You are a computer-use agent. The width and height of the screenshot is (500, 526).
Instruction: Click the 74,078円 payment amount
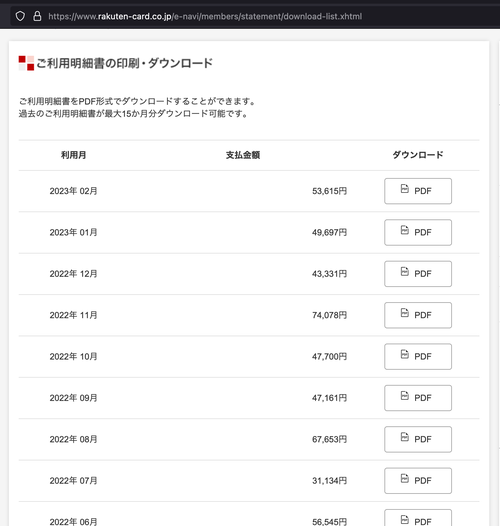coord(330,315)
